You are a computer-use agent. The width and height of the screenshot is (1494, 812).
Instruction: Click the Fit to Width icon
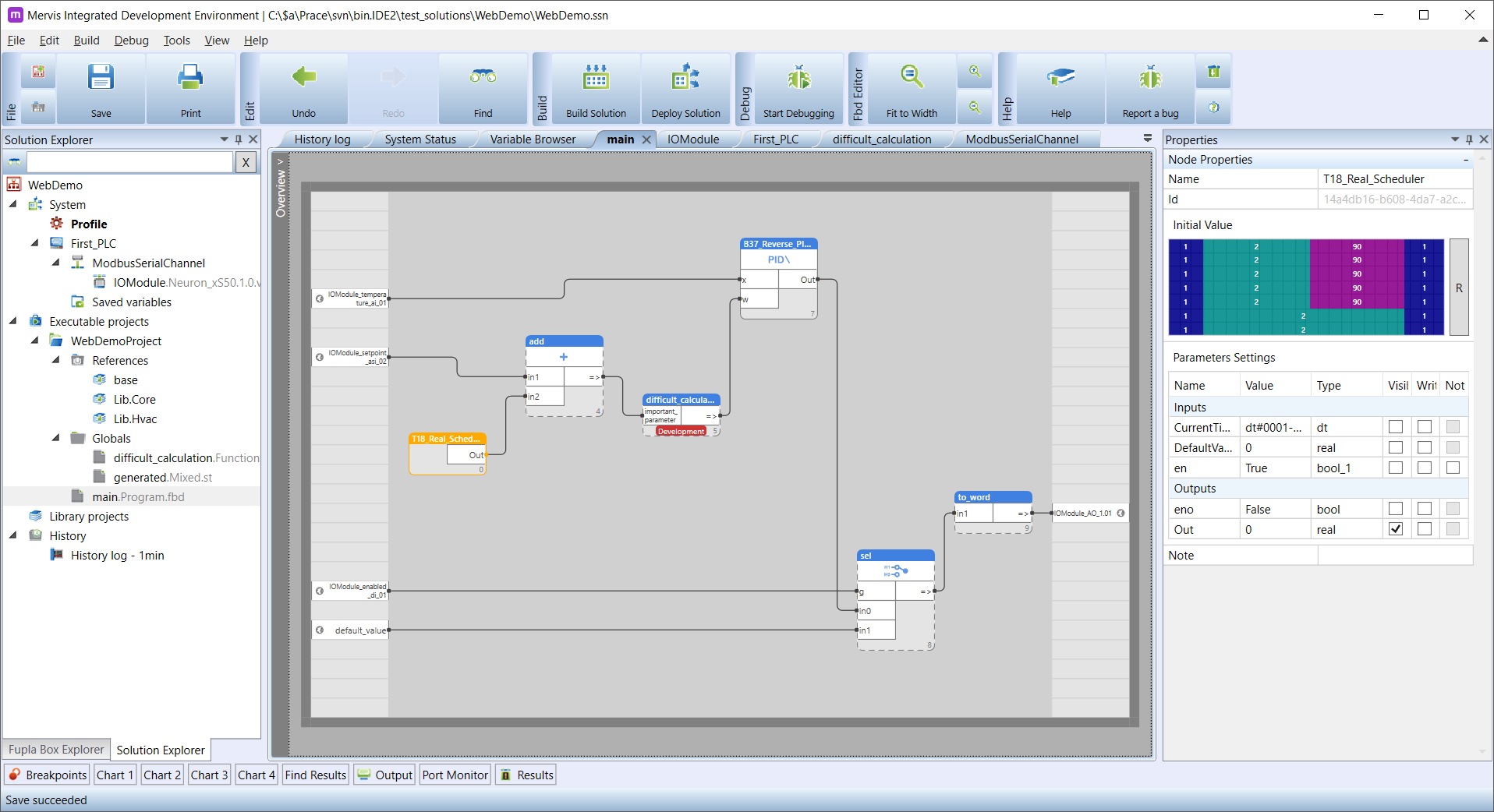pyautogui.click(x=912, y=77)
